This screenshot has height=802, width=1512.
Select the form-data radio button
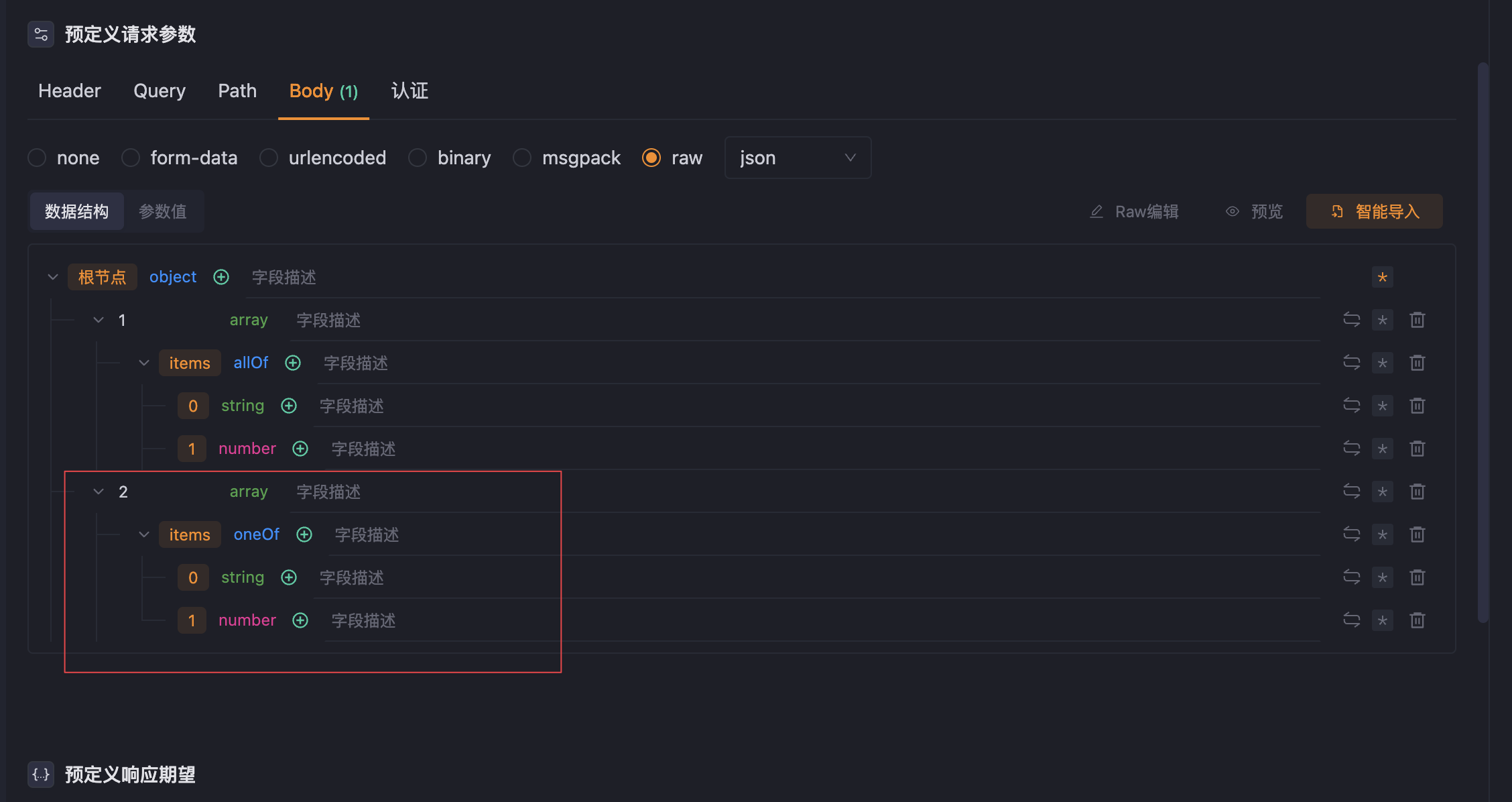[x=131, y=157]
